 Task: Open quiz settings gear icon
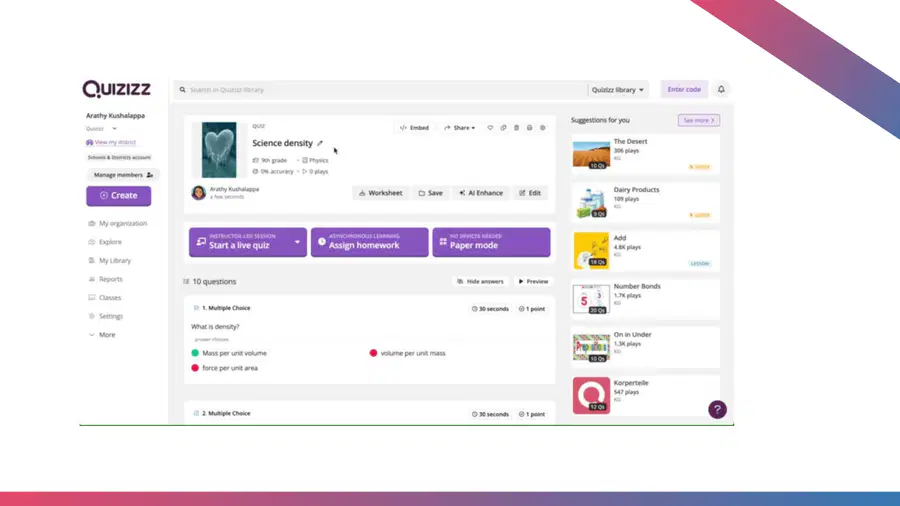[x=542, y=128]
